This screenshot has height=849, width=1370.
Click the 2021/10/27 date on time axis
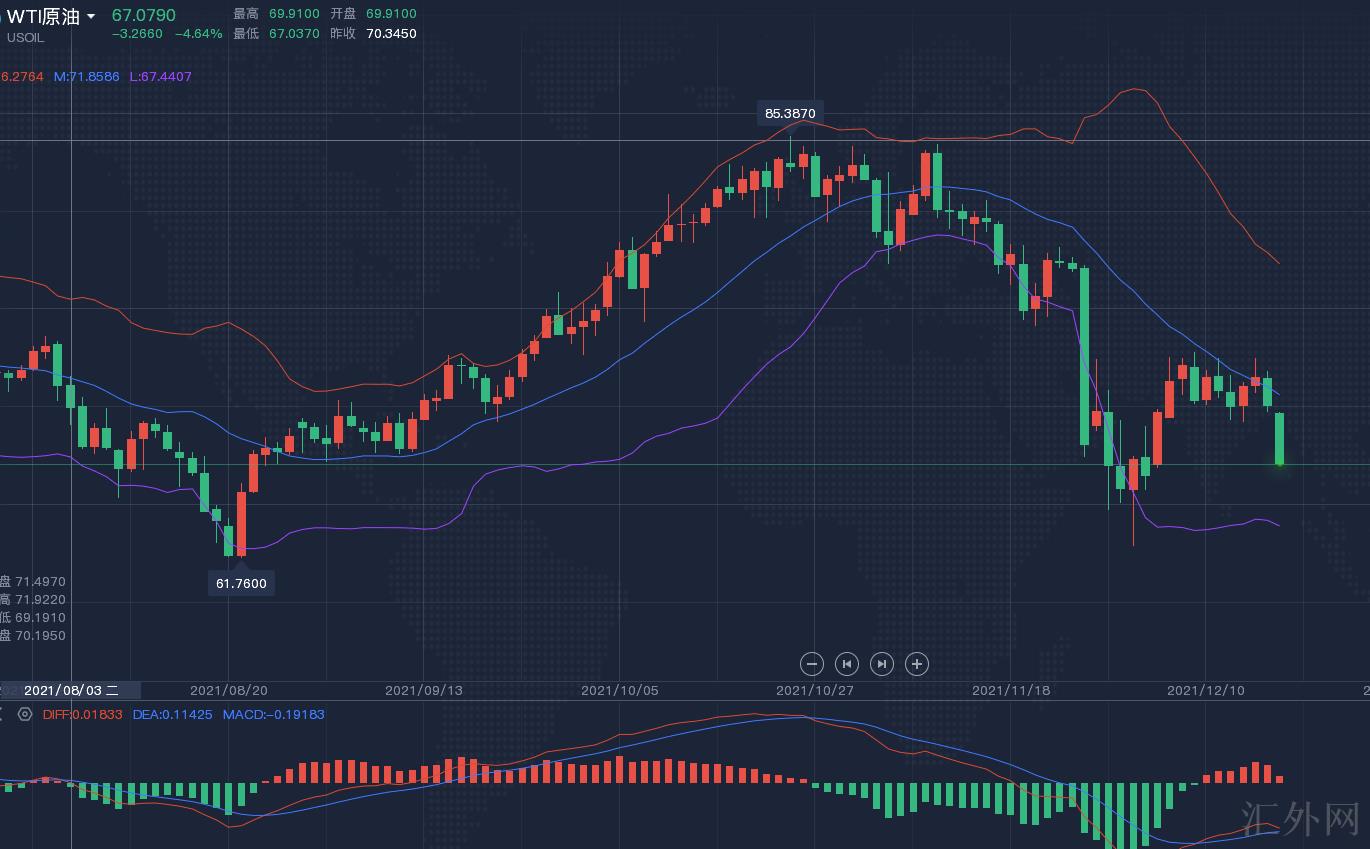pyautogui.click(x=814, y=690)
